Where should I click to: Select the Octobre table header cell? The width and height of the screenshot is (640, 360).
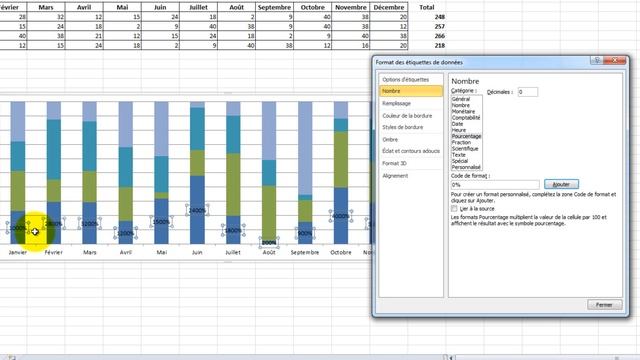(x=313, y=7)
